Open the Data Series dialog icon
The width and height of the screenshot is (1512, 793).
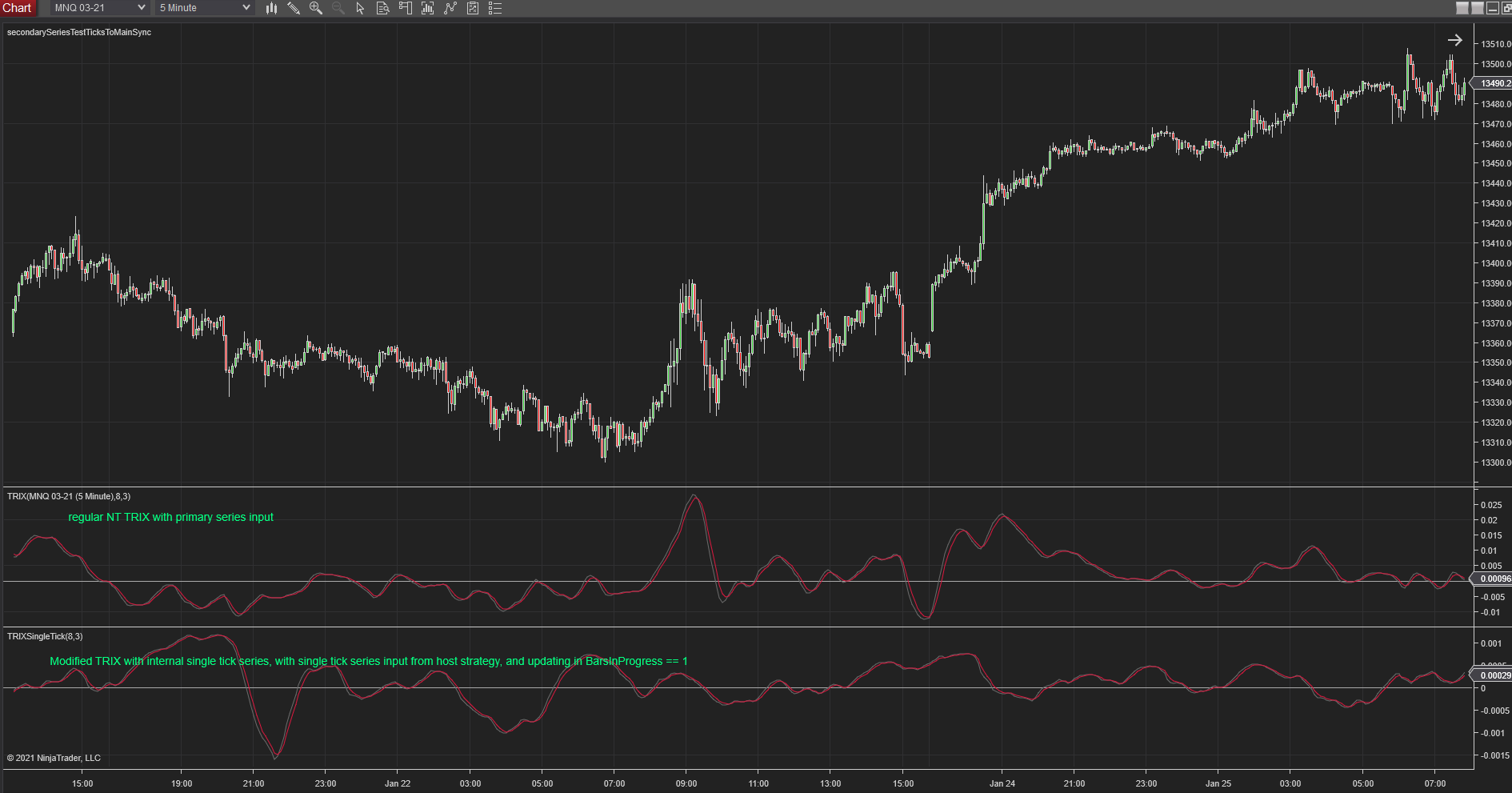(x=428, y=8)
